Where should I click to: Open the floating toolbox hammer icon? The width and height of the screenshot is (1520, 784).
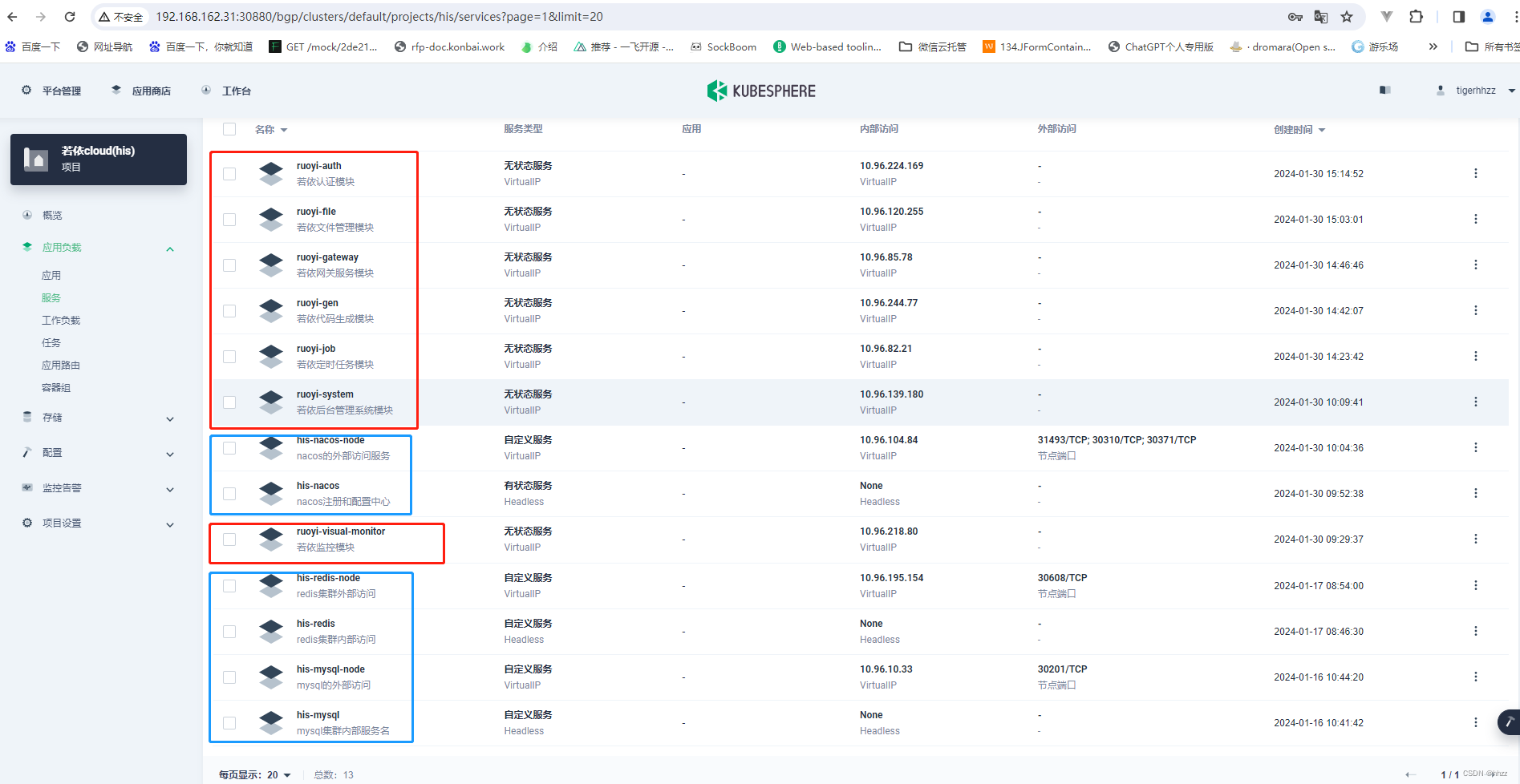click(x=1509, y=722)
